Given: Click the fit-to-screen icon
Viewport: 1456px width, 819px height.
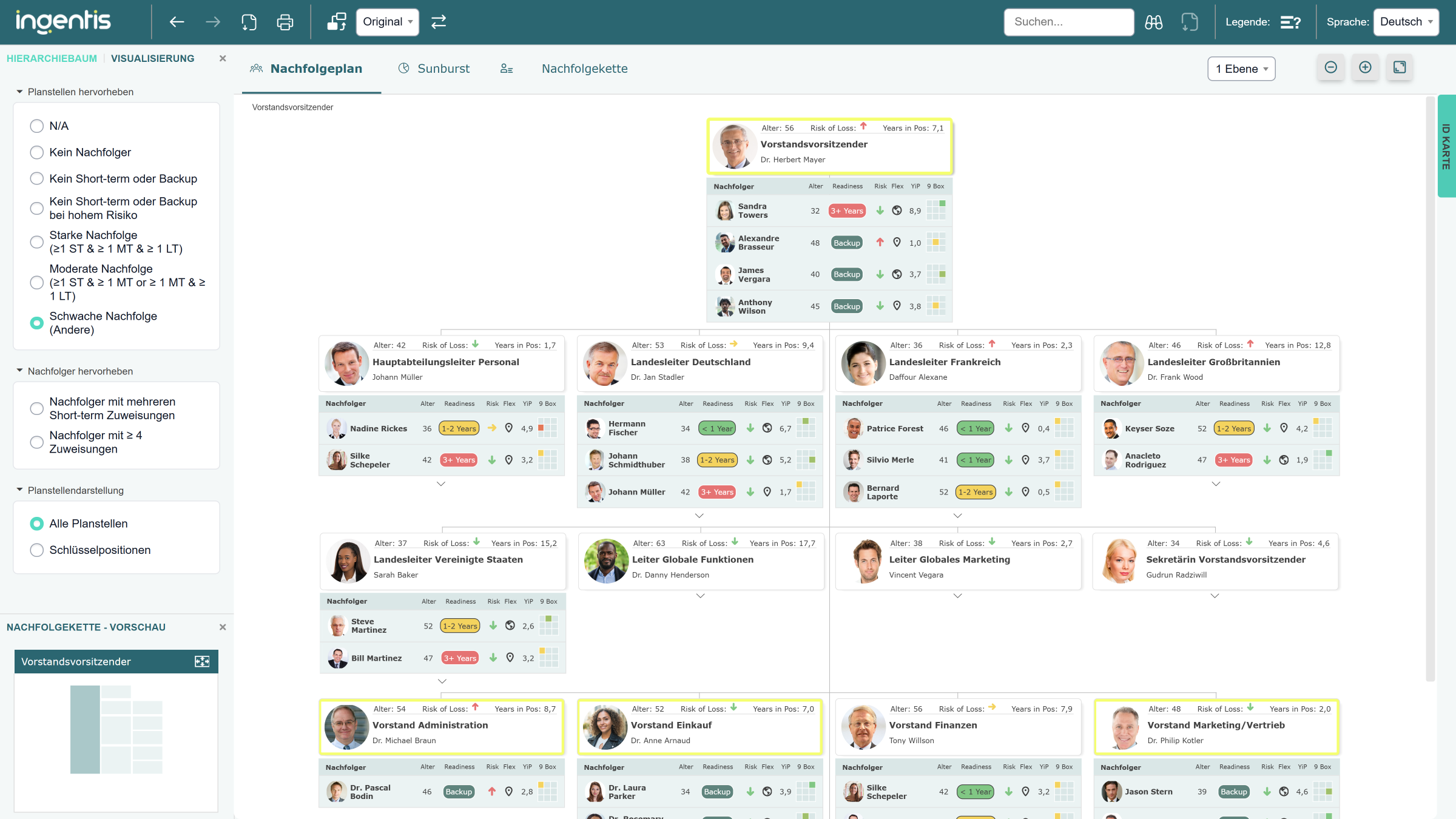Looking at the screenshot, I should pyautogui.click(x=1400, y=67).
